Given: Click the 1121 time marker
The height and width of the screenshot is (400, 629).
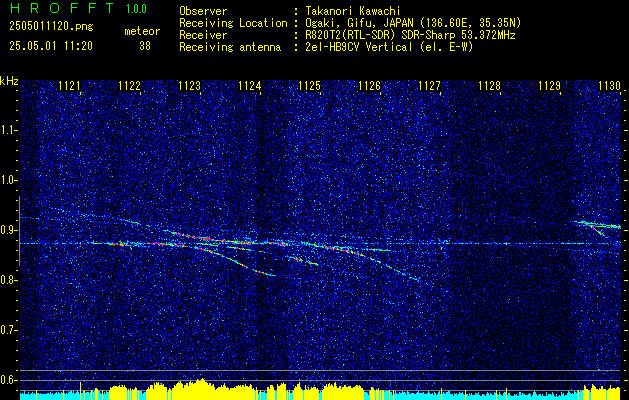Looking at the screenshot, I should click(x=69, y=85).
